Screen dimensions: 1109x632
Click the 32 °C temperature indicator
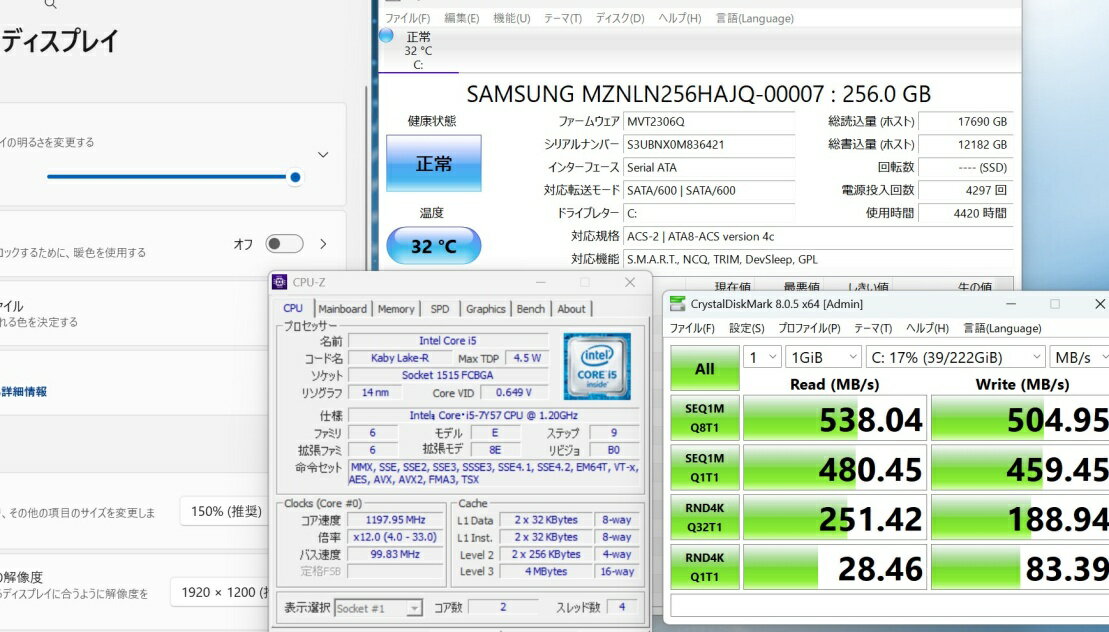[x=433, y=246]
